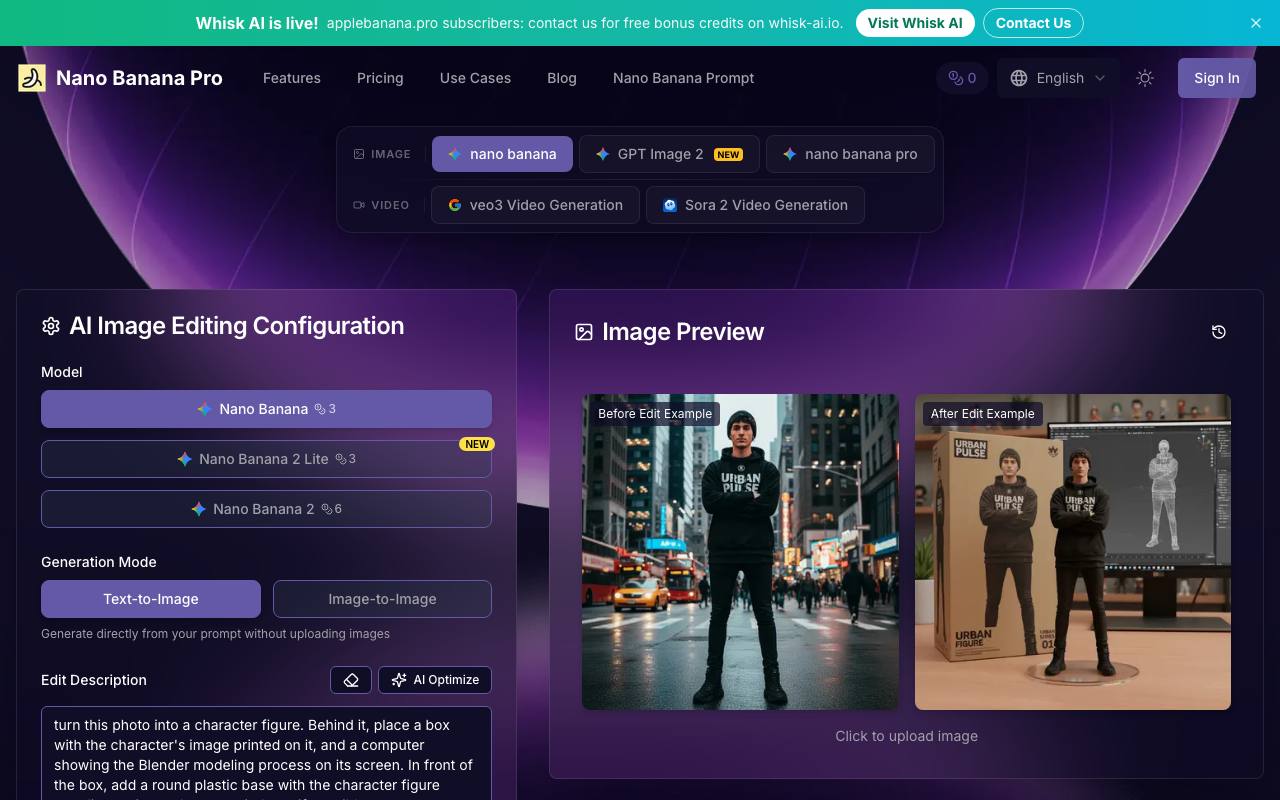The image size is (1280, 800).
Task: Select Image-to-Image generation mode
Action: [x=382, y=599]
